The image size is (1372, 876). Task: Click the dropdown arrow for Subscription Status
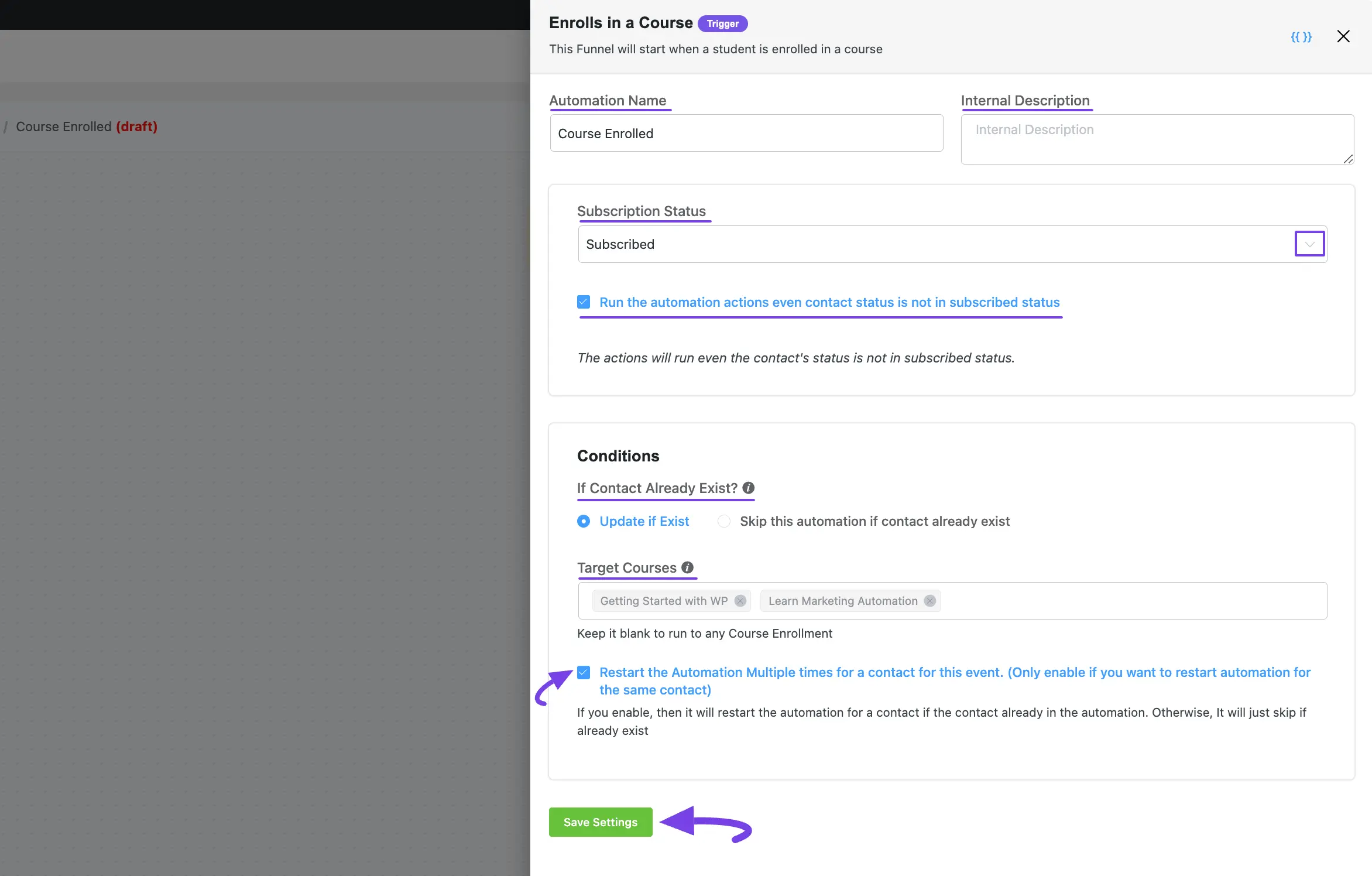1311,244
